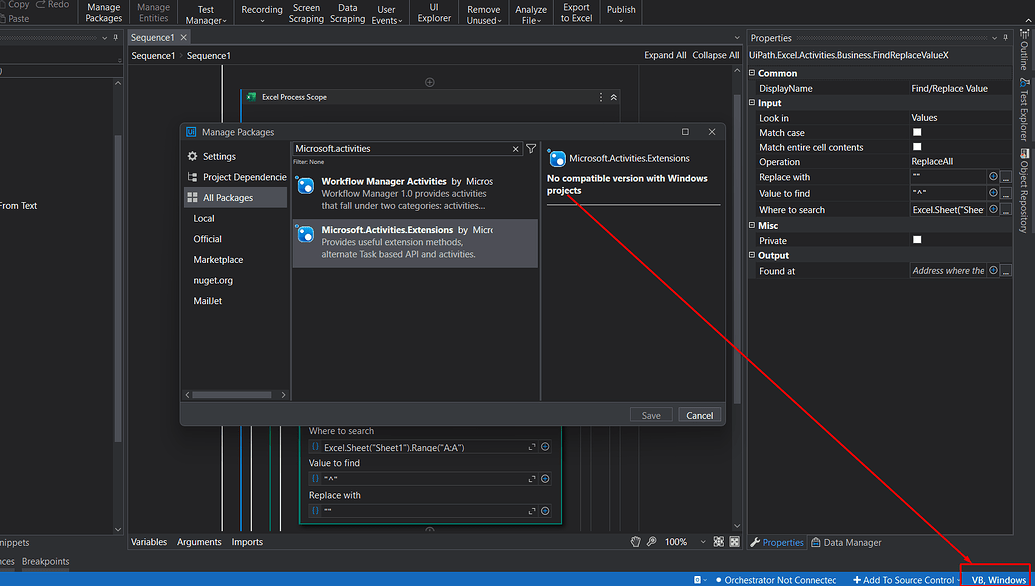Screen dimensions: 1035x586
Task: Open the UI Explorer
Action: [434, 12]
